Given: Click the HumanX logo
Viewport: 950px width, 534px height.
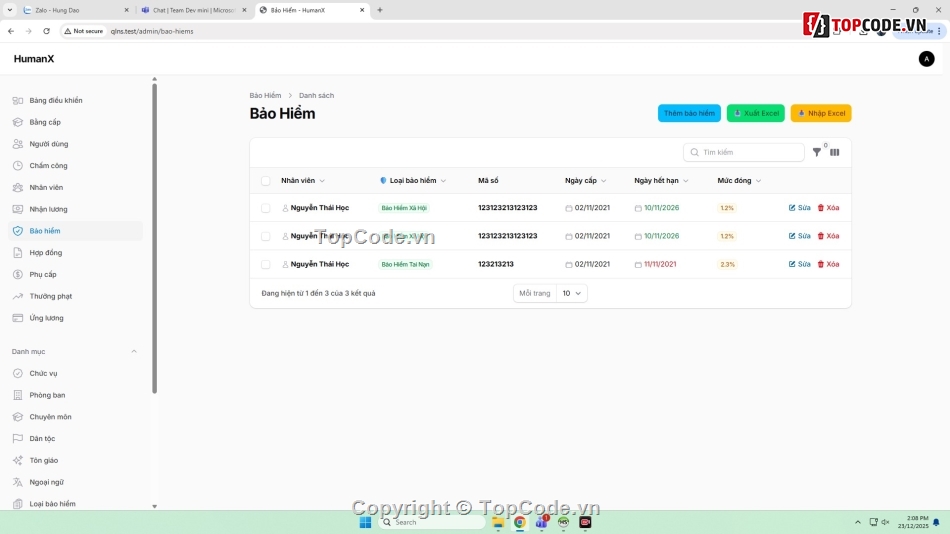Looking at the screenshot, I should [x=34, y=59].
